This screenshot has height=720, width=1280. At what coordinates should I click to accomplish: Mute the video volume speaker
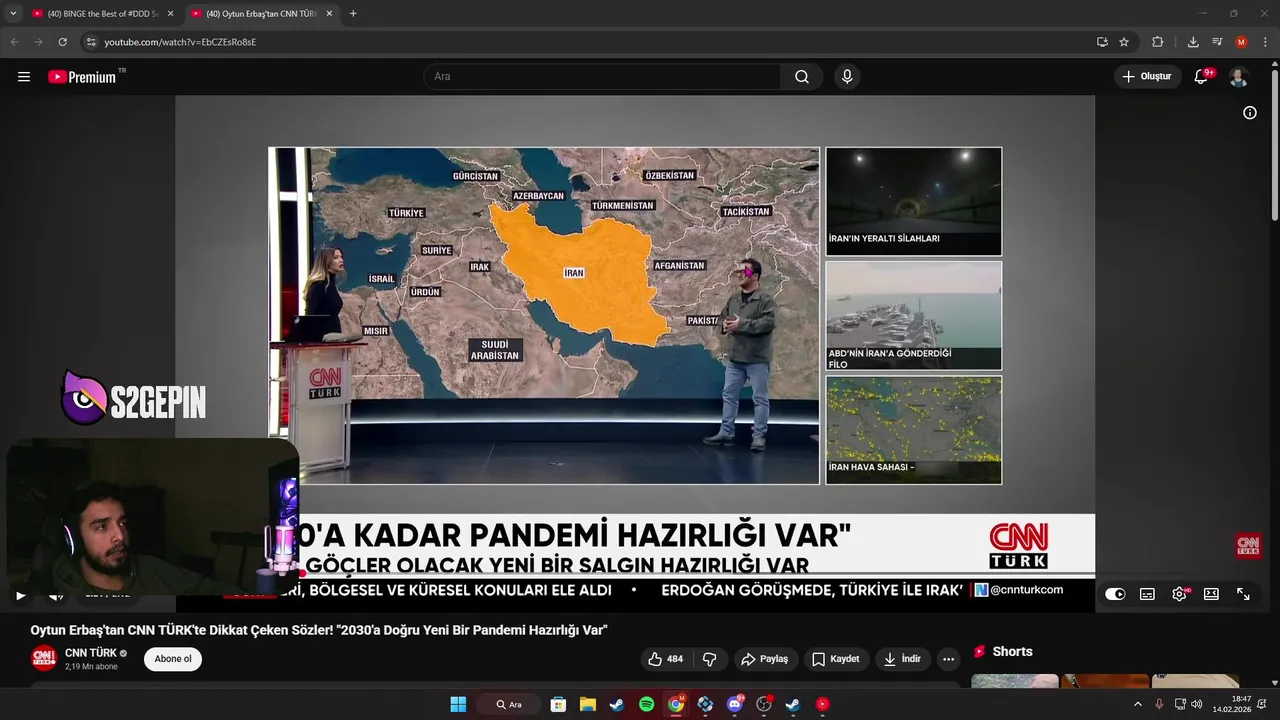(56, 595)
